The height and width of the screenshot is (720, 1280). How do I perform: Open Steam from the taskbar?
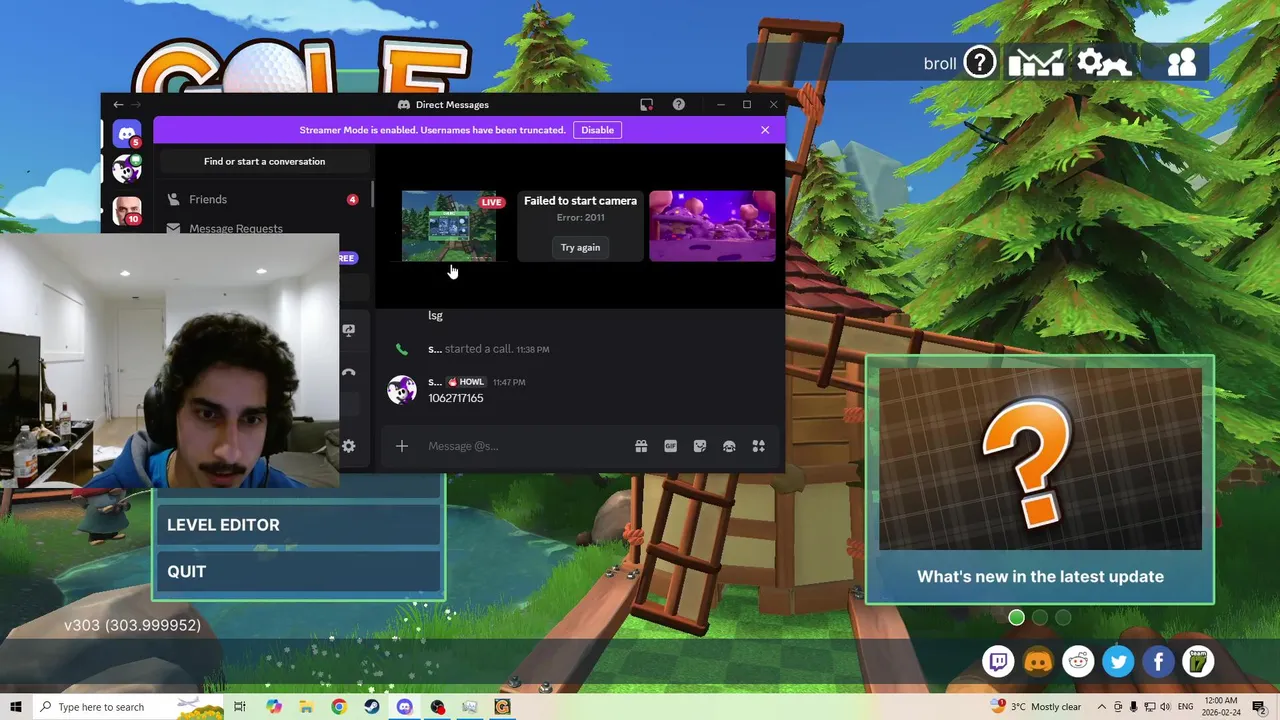pyautogui.click(x=371, y=707)
